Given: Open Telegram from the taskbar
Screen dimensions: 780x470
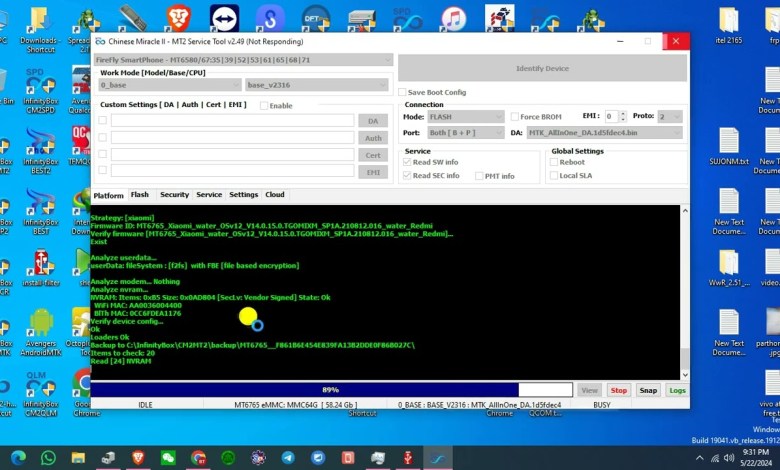Looking at the screenshot, I should point(288,458).
